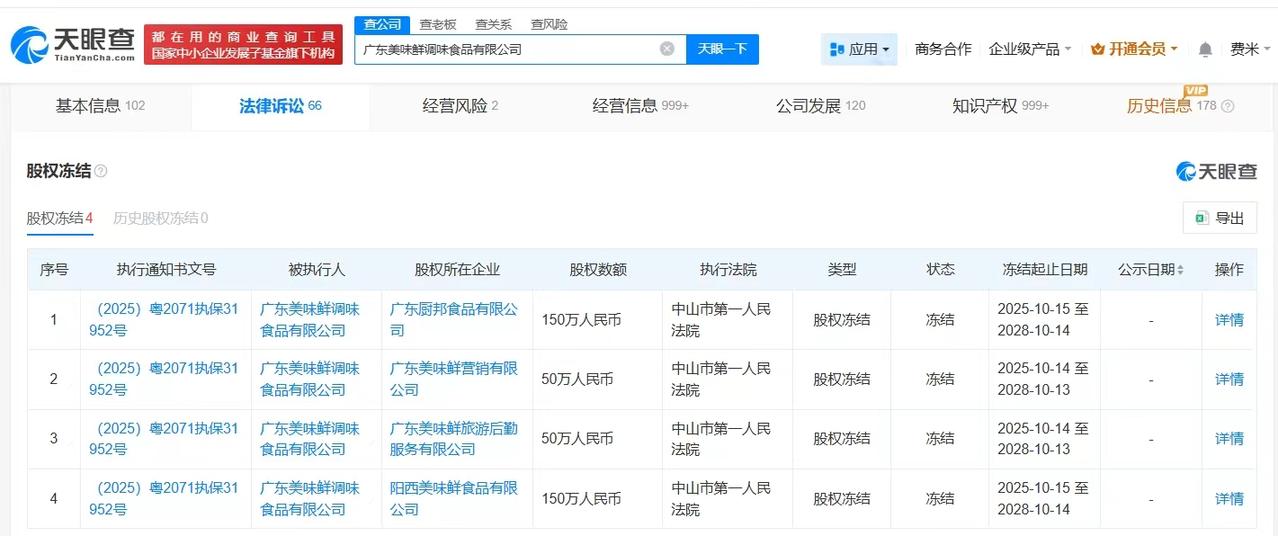This screenshot has height=536, width=1278.
Task: Click 中山市第一人民法院 in row 1
Action: click(x=721, y=320)
